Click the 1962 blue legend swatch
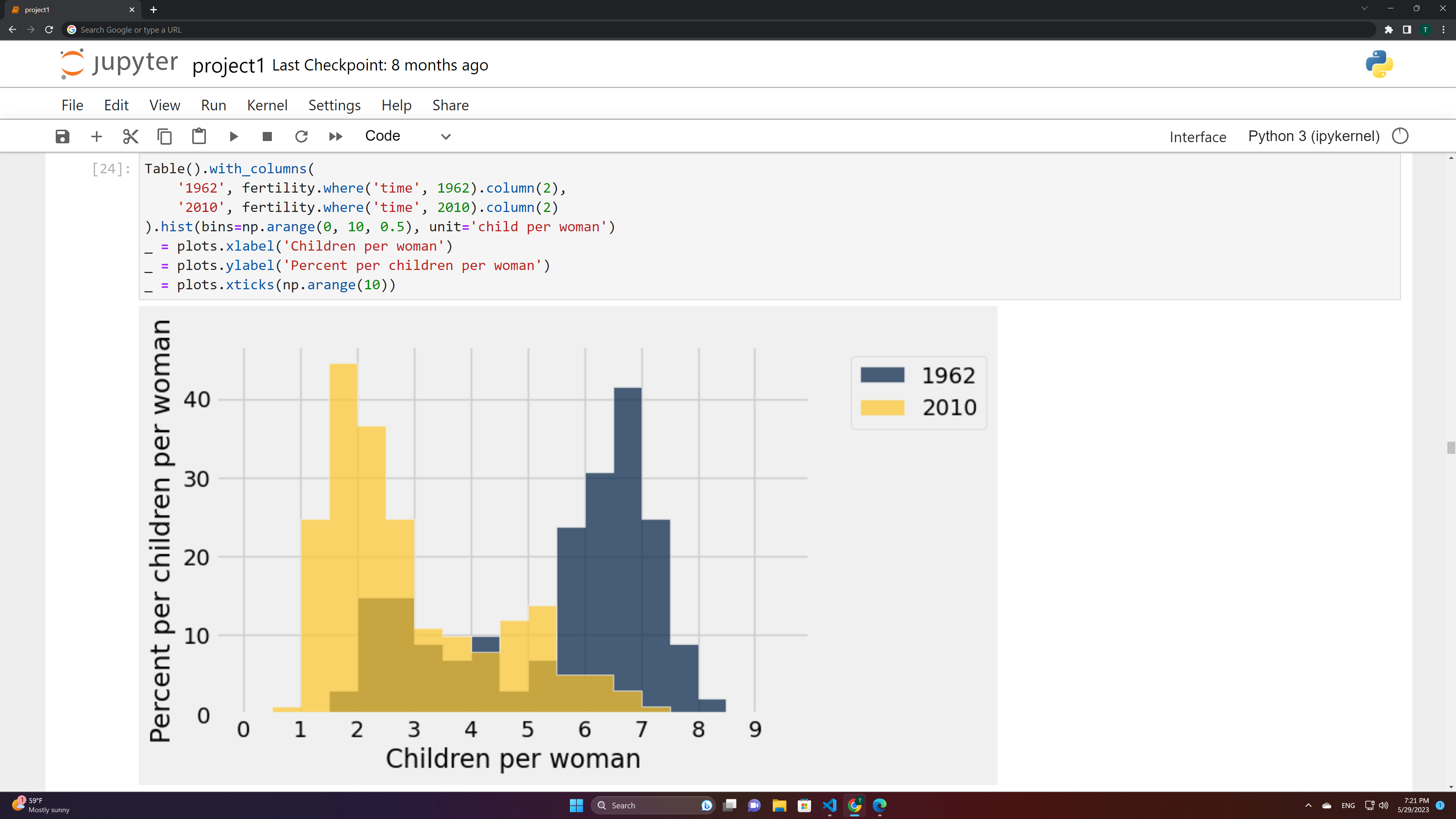This screenshot has height=819, width=1456. (x=882, y=375)
